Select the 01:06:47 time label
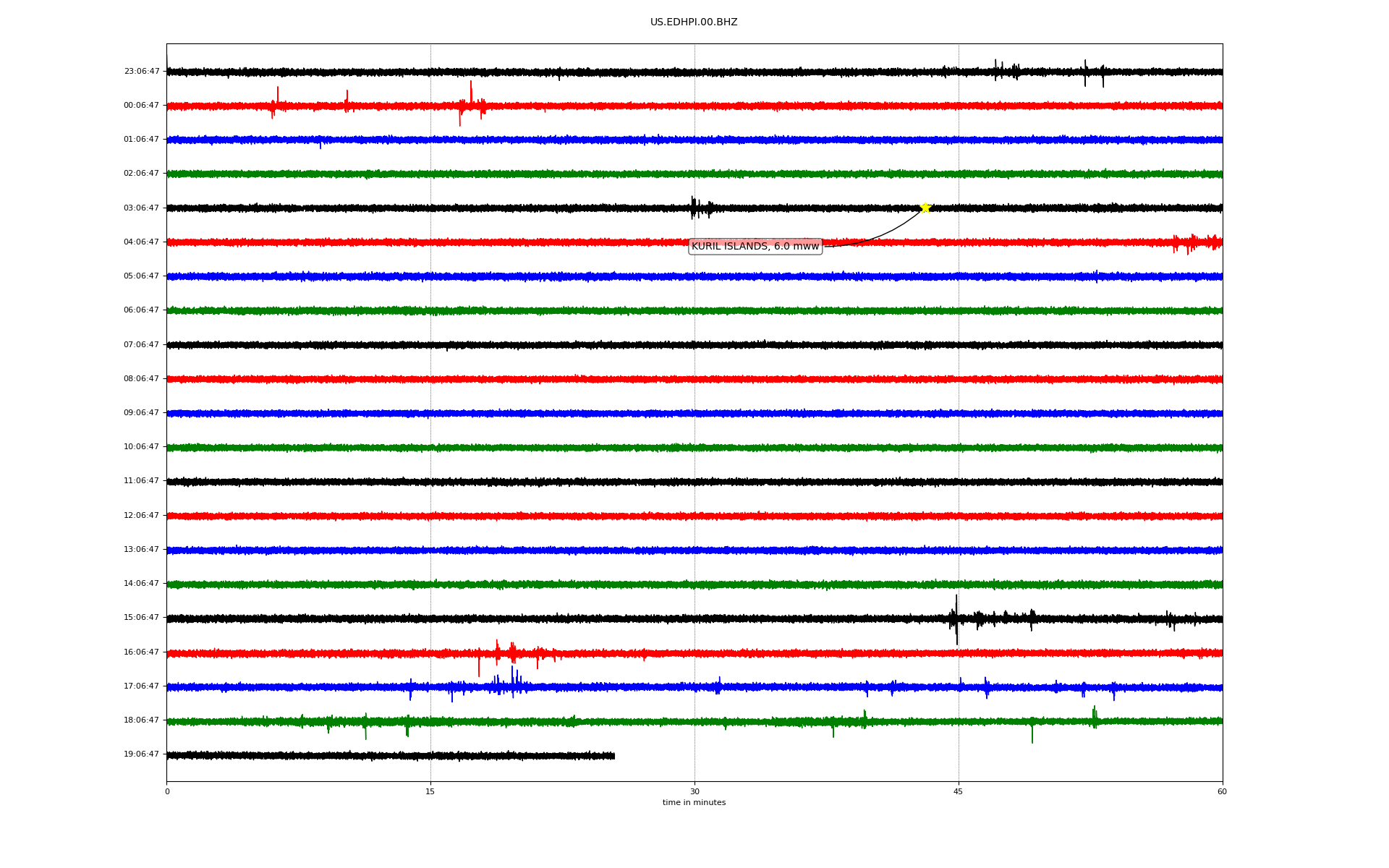Viewport: 1389px width, 868px height. click(x=142, y=140)
